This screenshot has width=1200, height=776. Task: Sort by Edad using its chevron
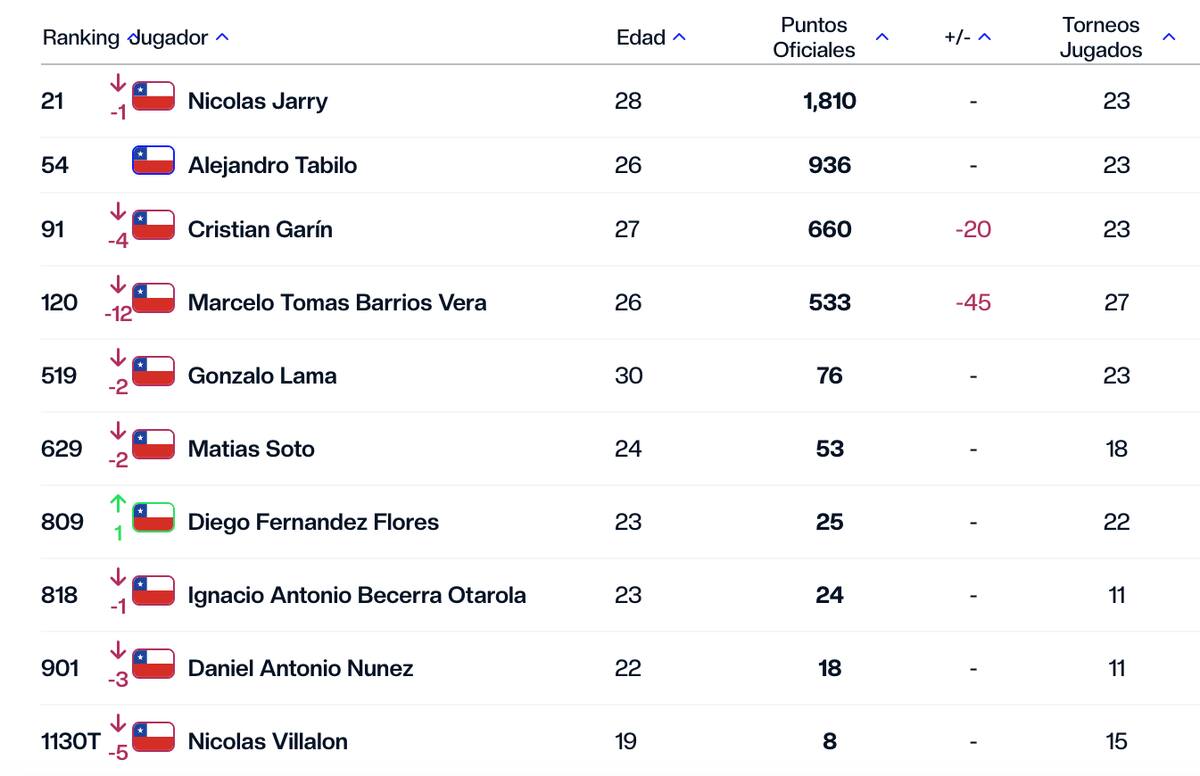click(x=680, y=38)
